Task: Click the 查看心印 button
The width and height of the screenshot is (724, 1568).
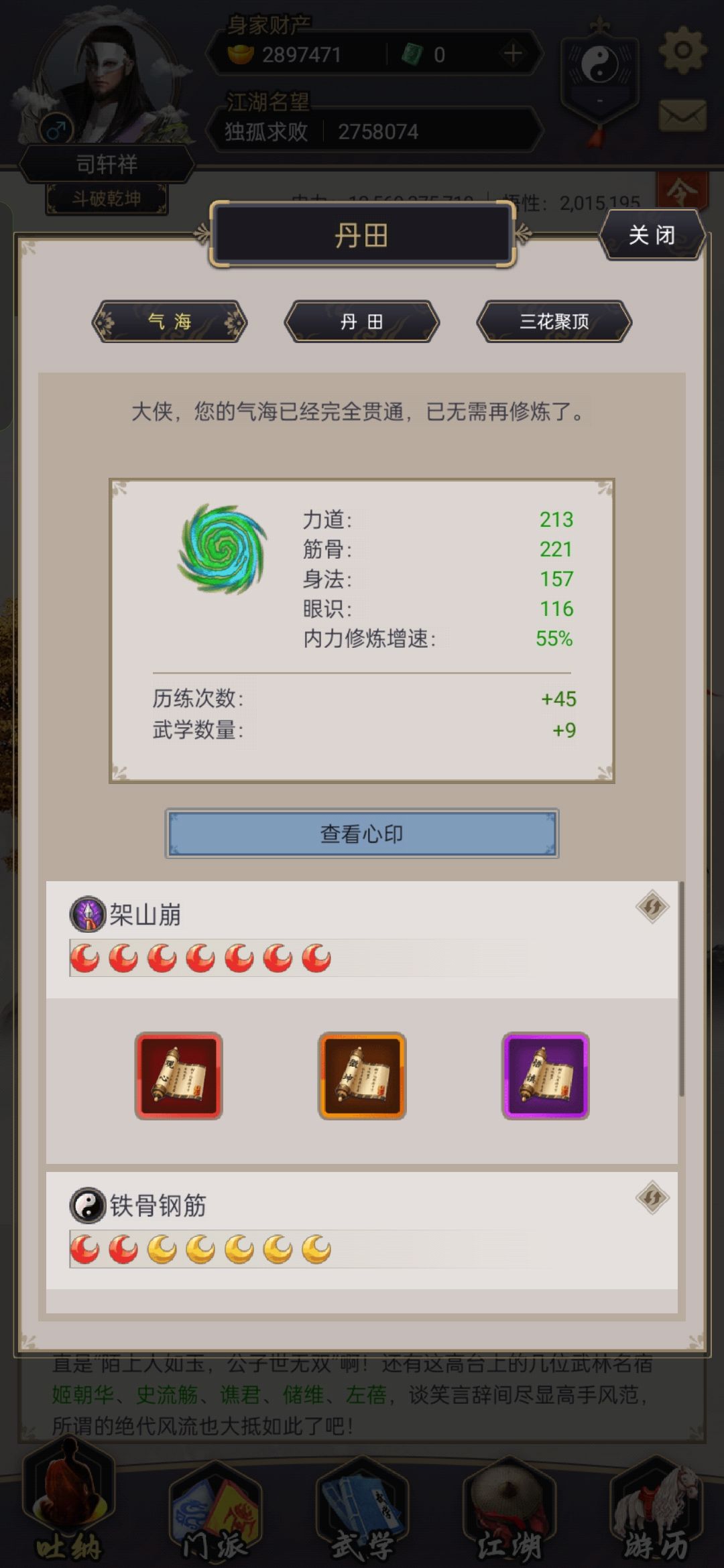Action: 362,834
